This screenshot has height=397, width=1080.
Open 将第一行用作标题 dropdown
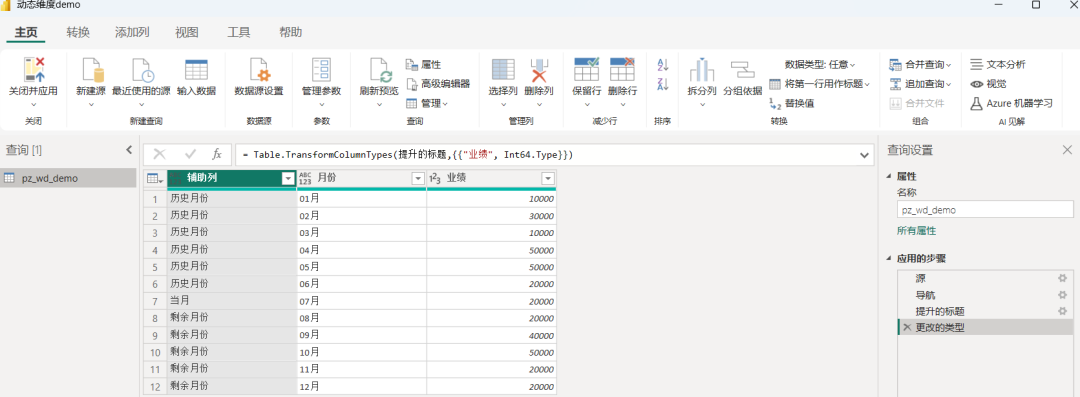820,84
